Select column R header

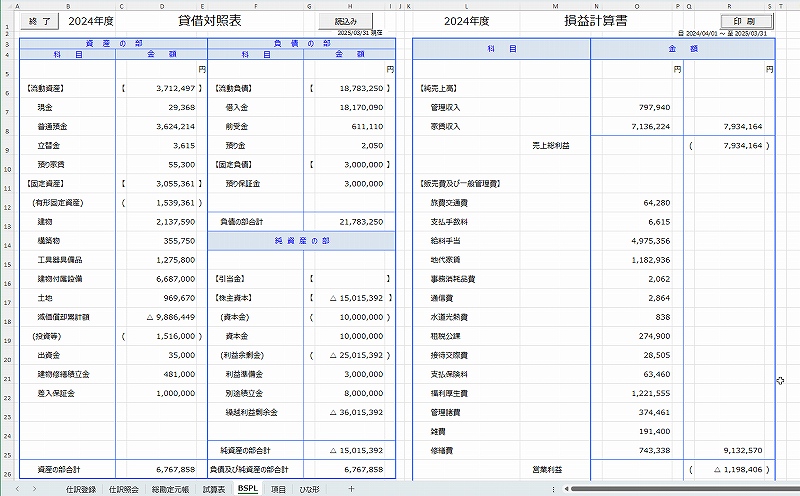click(731, 7)
